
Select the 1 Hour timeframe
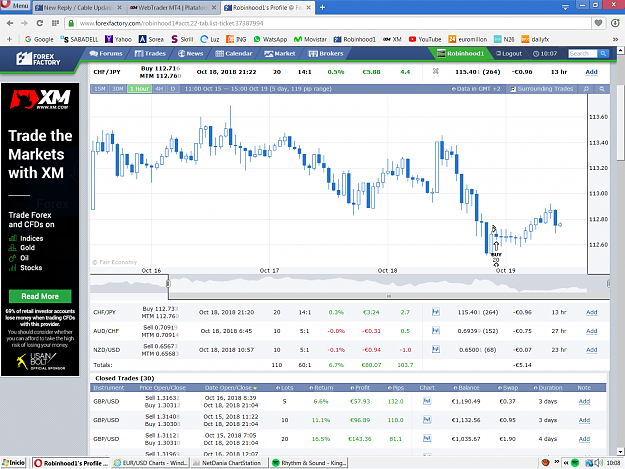(140, 89)
